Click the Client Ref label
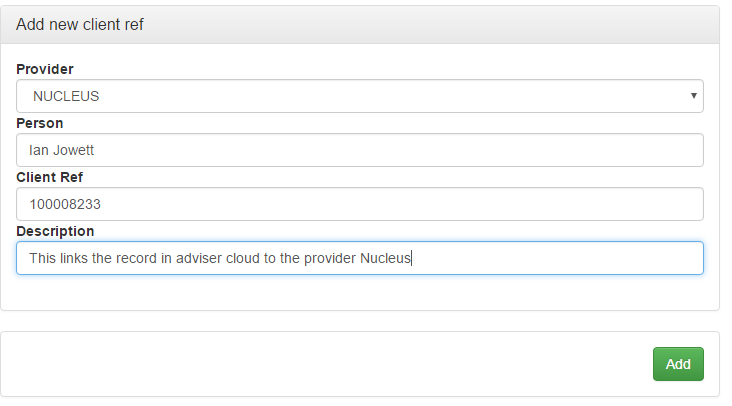The height and width of the screenshot is (406, 732). pos(49,177)
